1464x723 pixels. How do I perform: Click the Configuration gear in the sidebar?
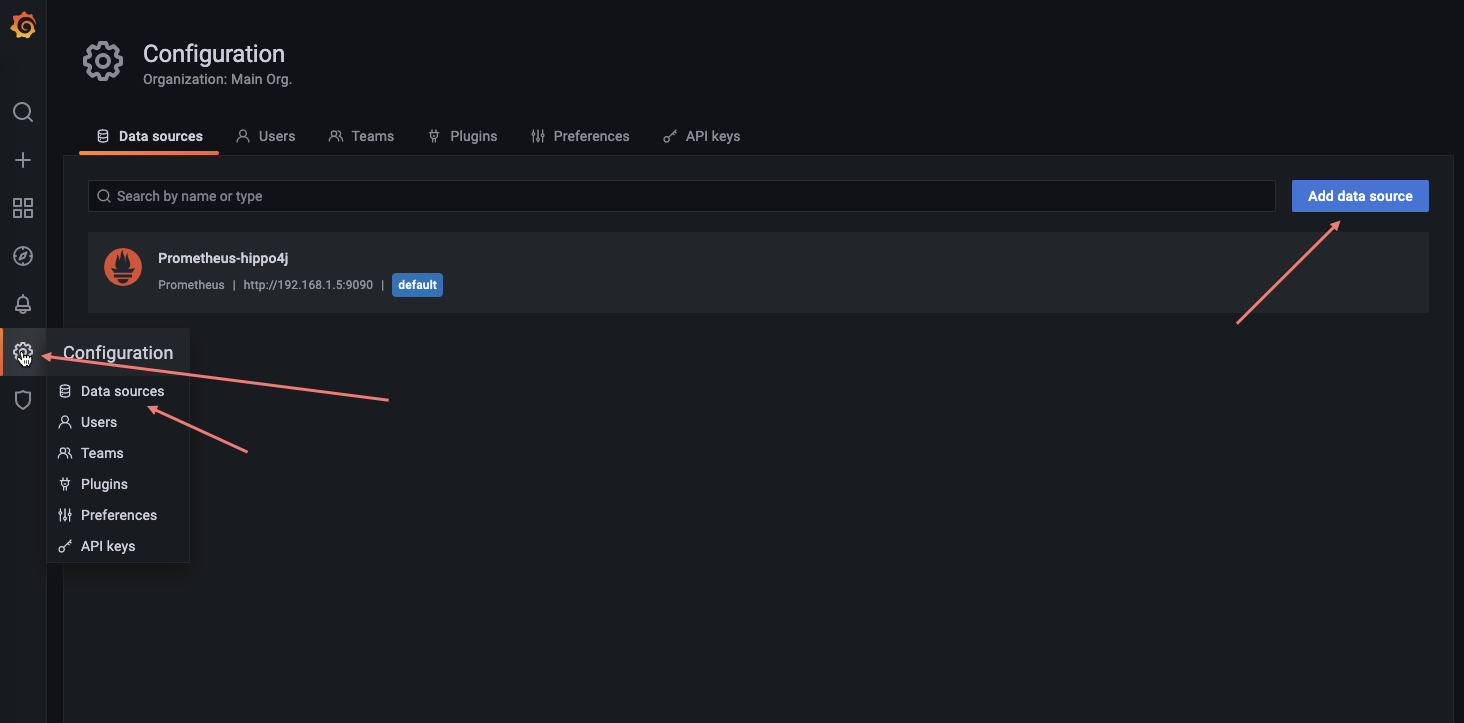point(23,352)
